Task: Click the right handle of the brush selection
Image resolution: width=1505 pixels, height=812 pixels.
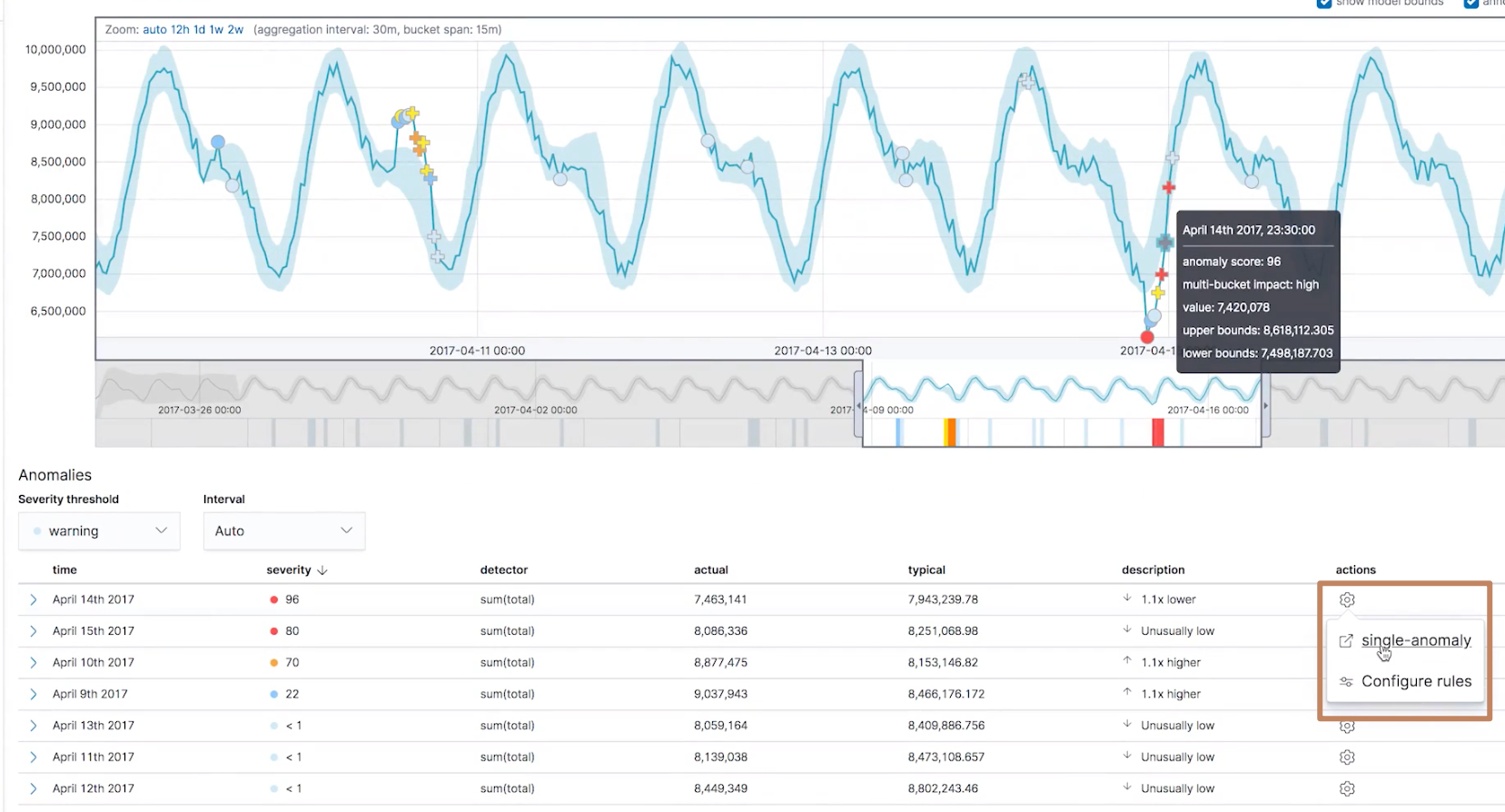Action: coord(1265,405)
